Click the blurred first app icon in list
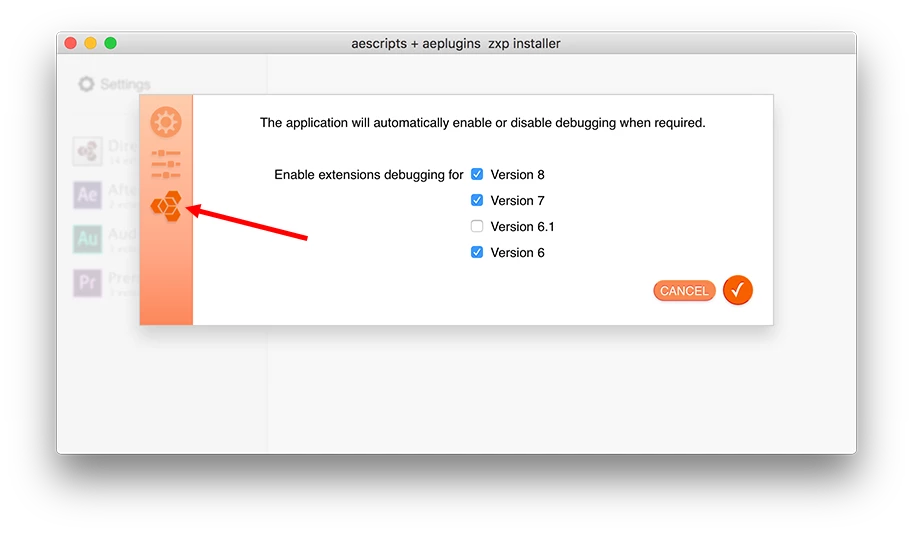912x534 pixels. coord(87,151)
